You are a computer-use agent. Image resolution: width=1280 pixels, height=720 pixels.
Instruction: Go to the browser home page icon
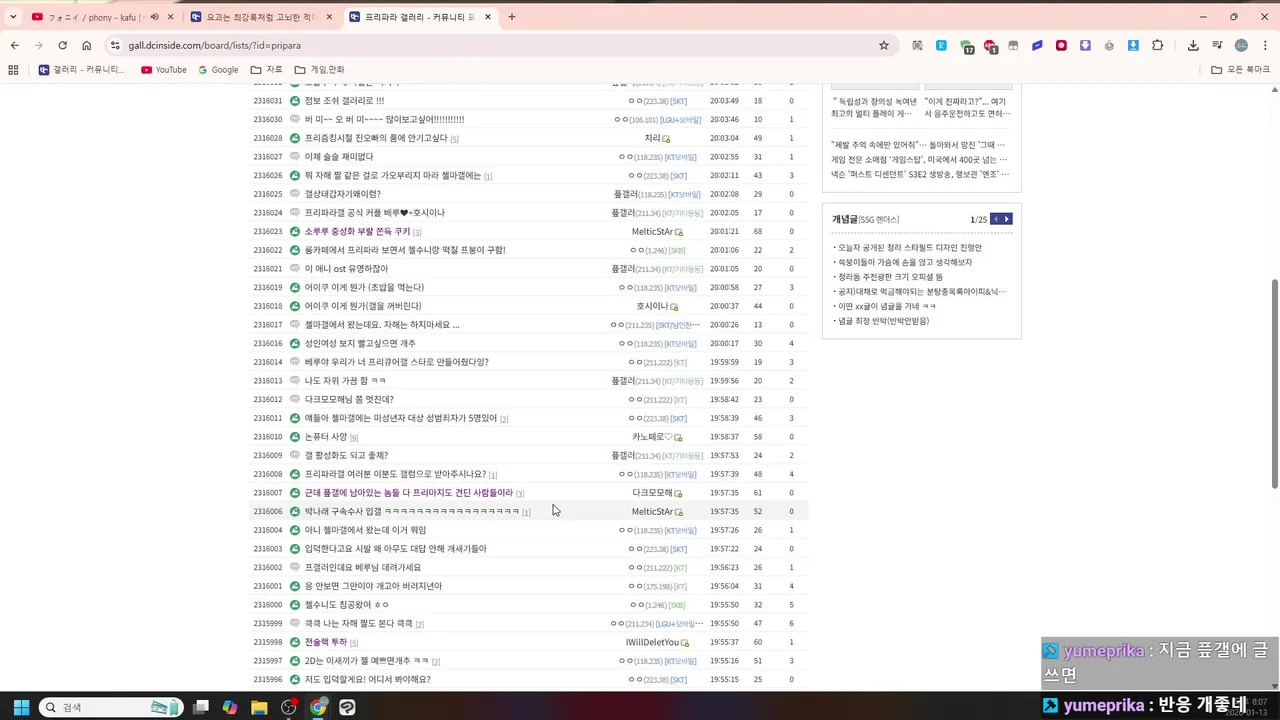[86, 45]
